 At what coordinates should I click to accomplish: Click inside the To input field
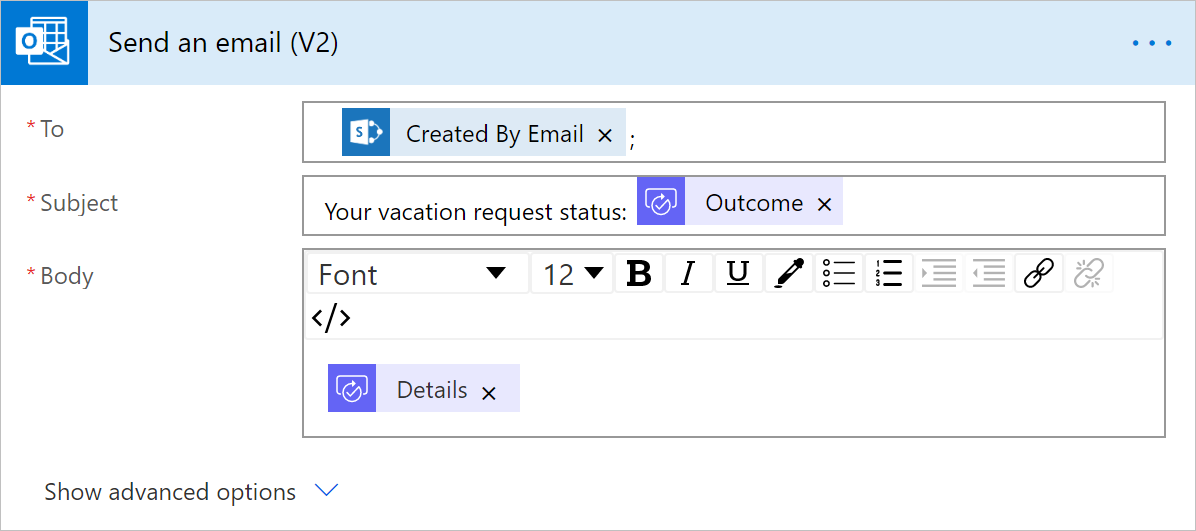coord(734,132)
